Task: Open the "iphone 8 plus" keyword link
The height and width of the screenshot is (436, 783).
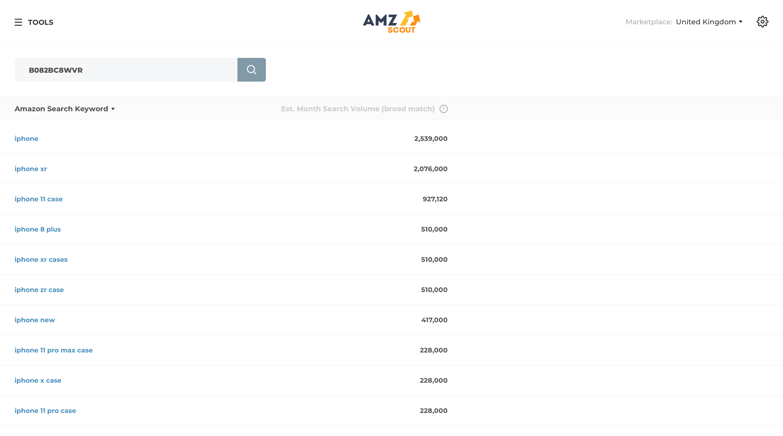Action: (x=37, y=229)
